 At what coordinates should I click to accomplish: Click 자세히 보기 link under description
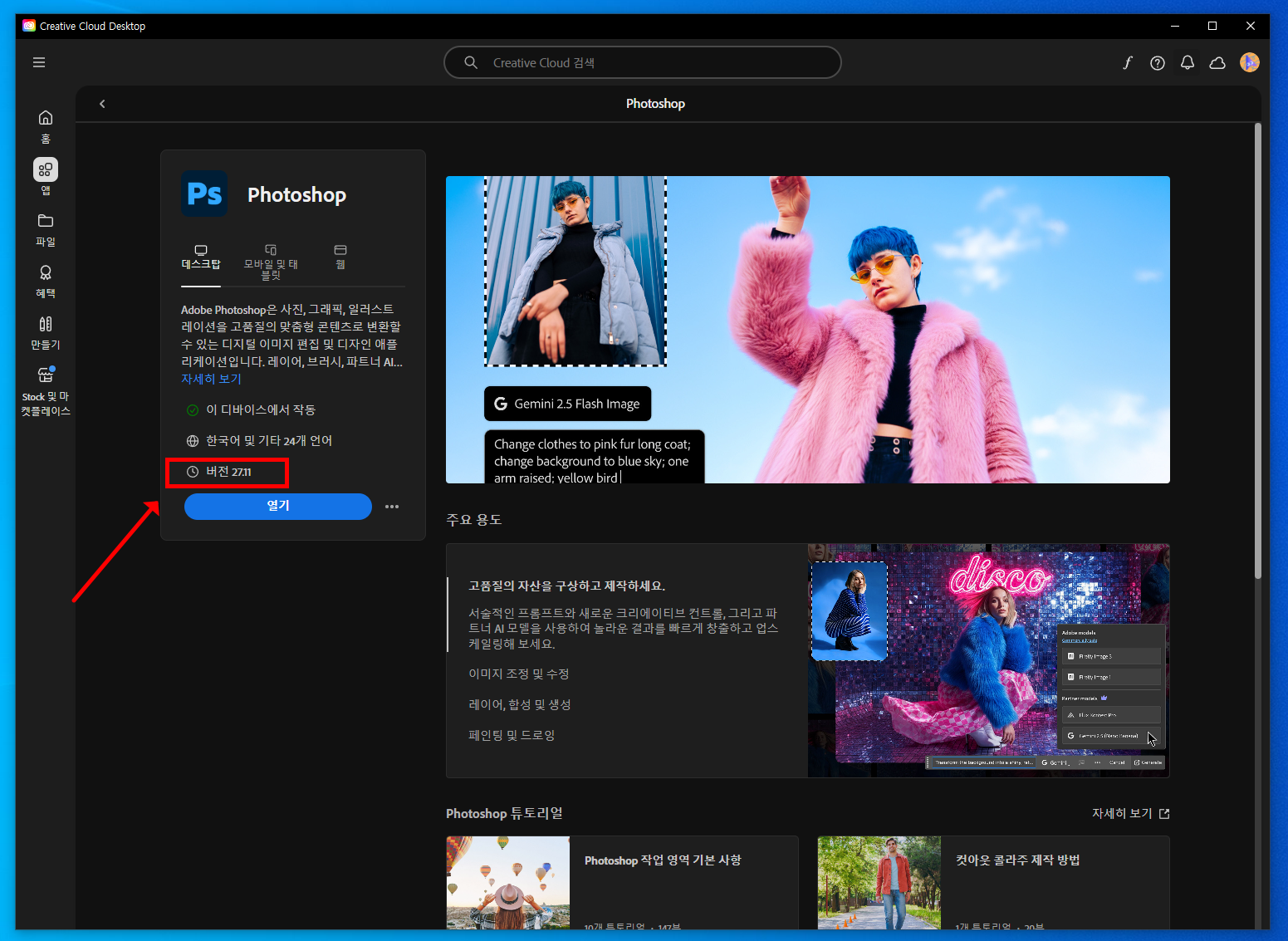211,379
